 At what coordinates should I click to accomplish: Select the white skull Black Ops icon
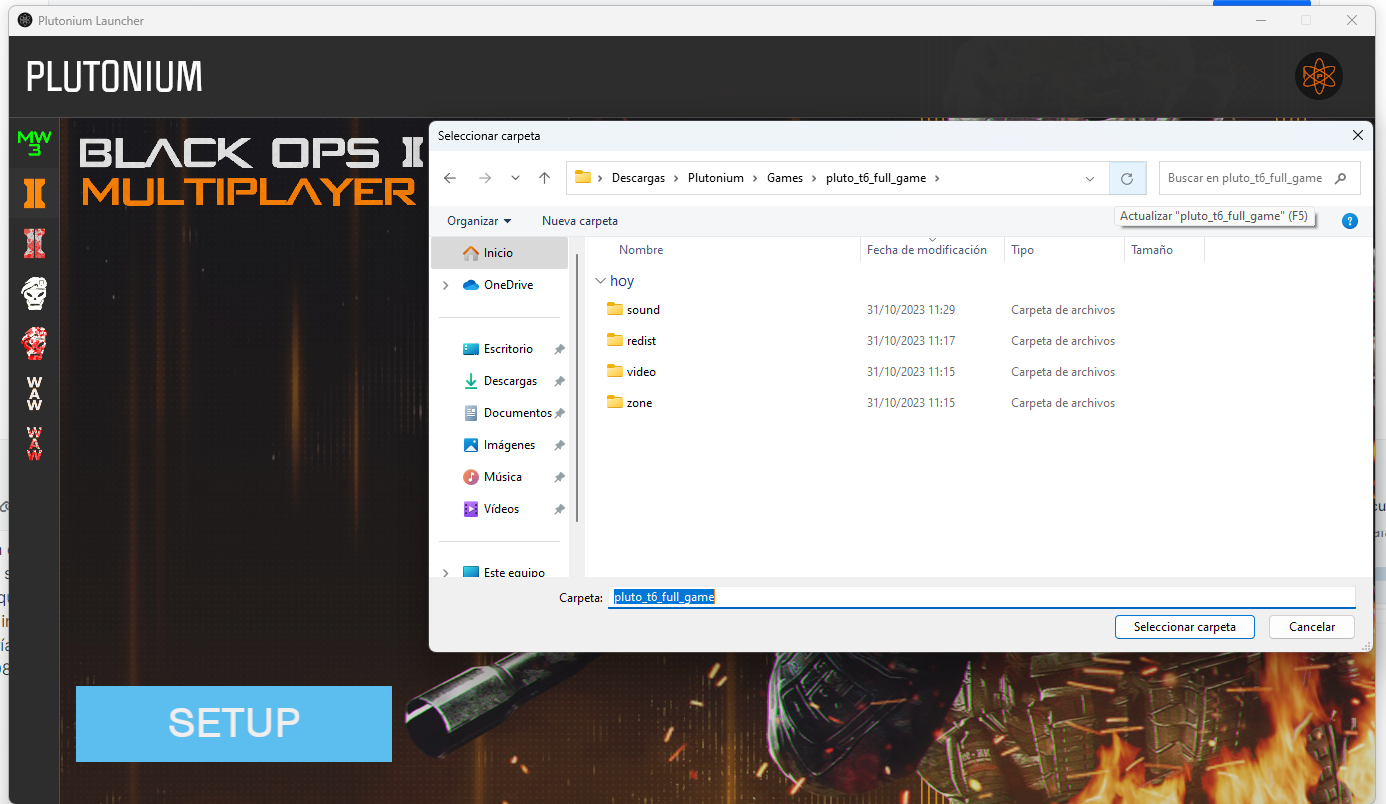tap(34, 293)
